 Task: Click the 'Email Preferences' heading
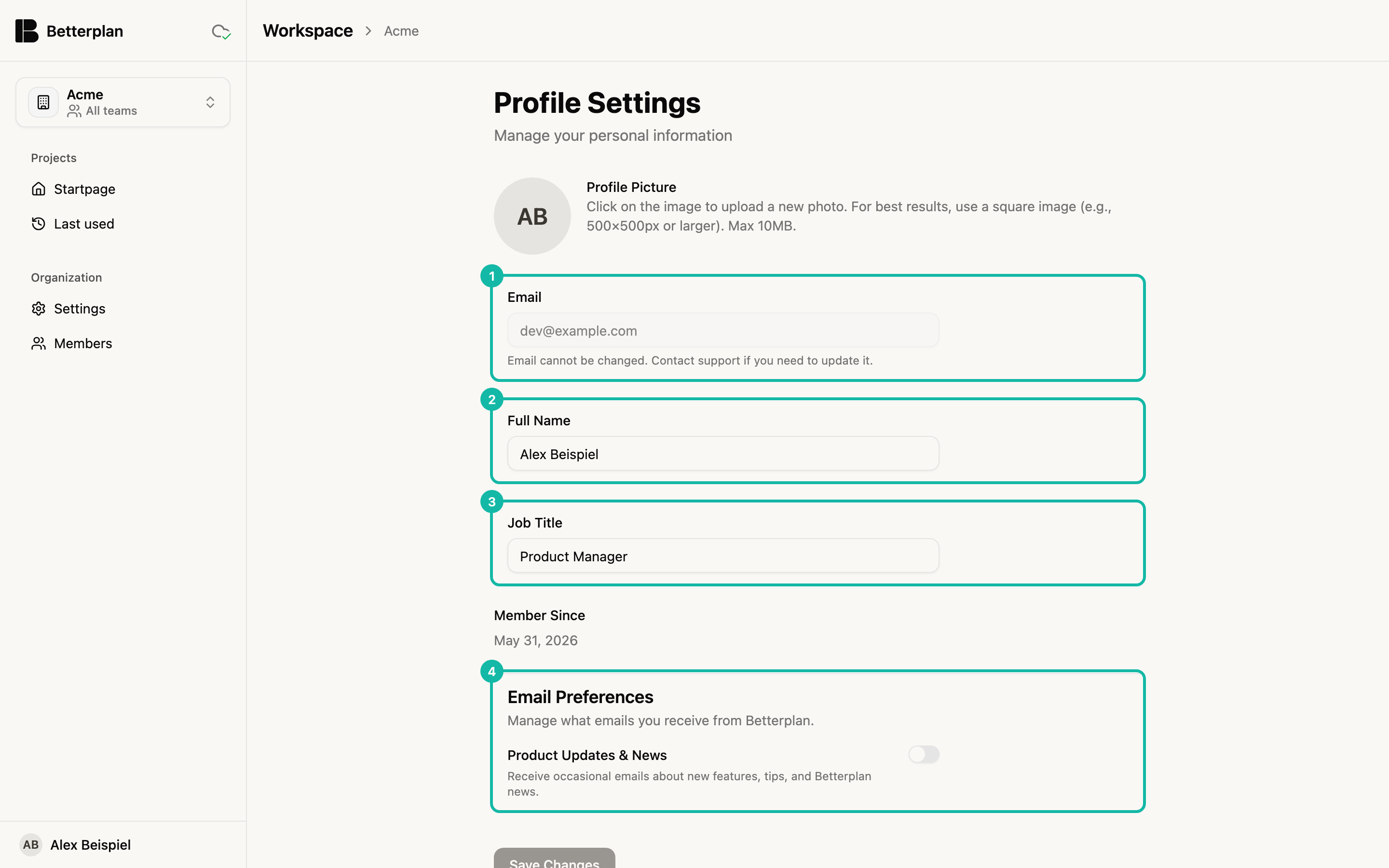(x=580, y=697)
